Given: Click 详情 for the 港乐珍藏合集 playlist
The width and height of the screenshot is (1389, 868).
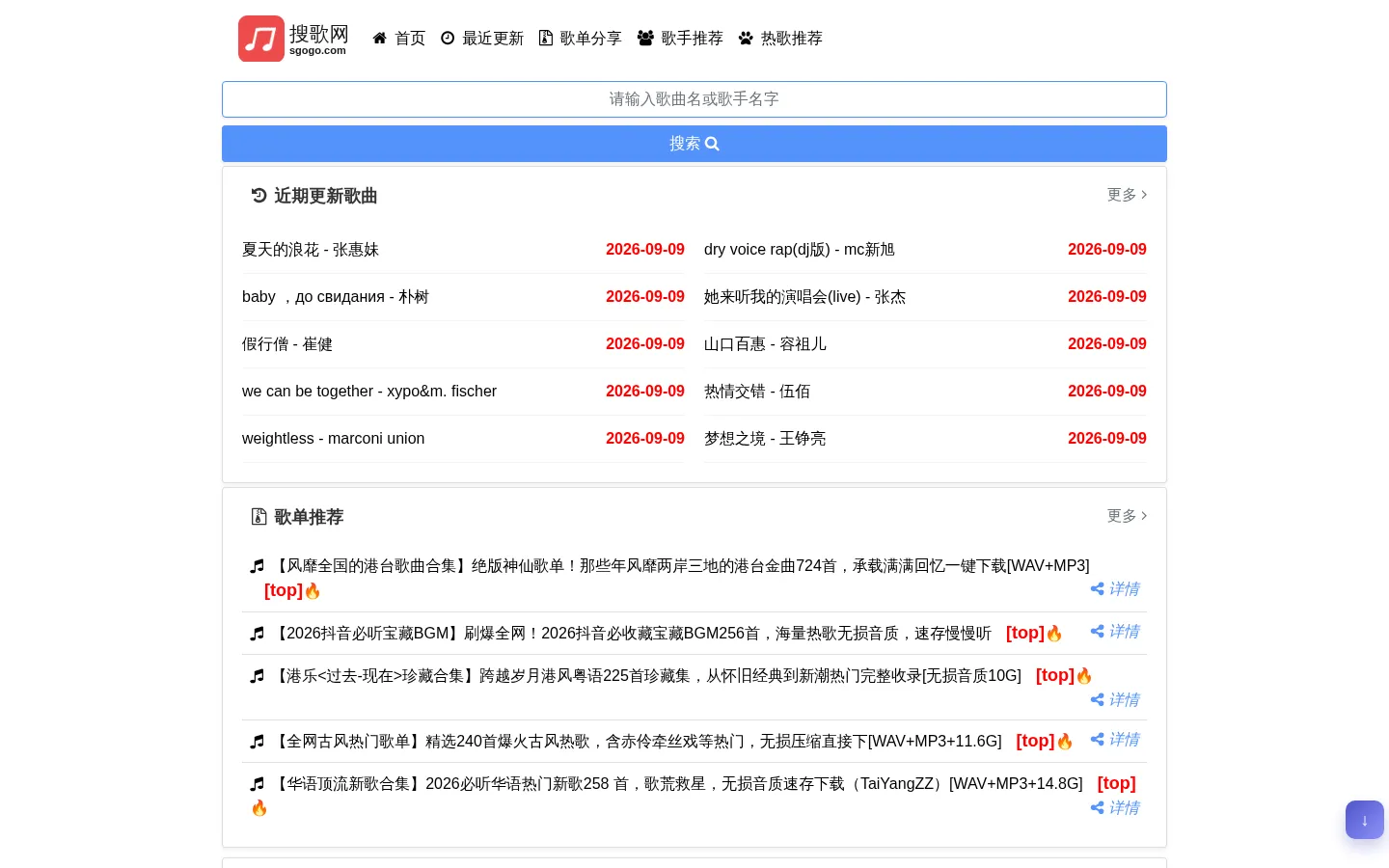Looking at the screenshot, I should click(x=1115, y=700).
